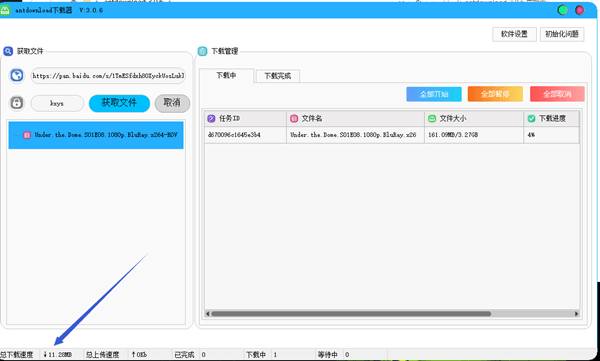
Task: Click the 4% progress cell
Action: click(x=551, y=135)
